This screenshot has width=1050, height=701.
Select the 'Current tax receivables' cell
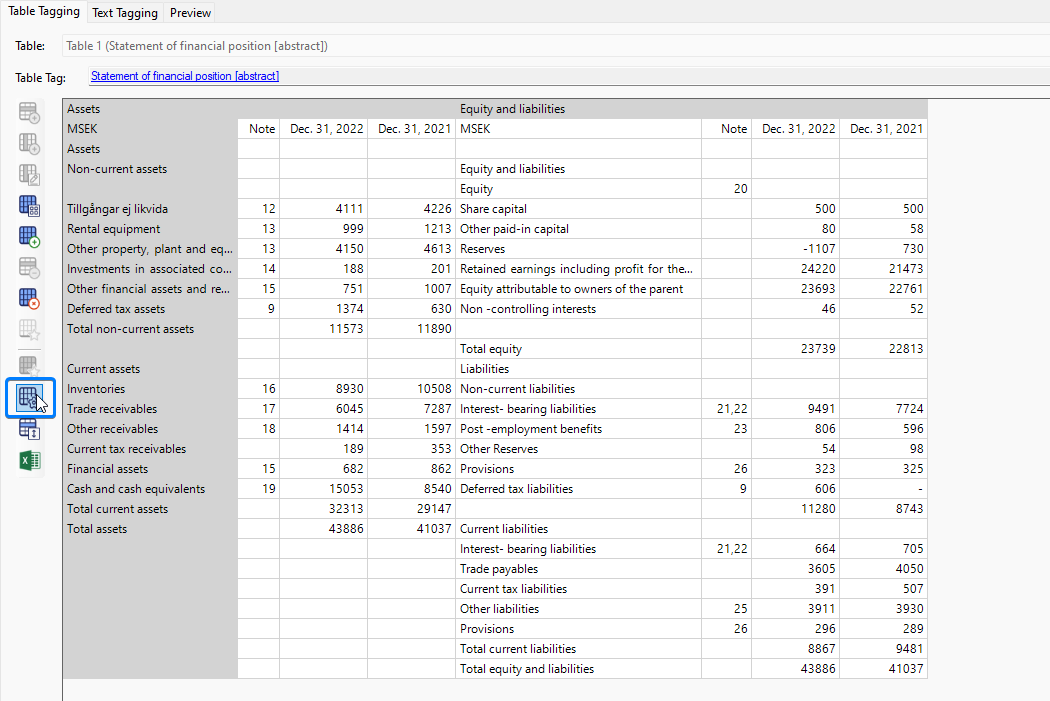(x=151, y=449)
